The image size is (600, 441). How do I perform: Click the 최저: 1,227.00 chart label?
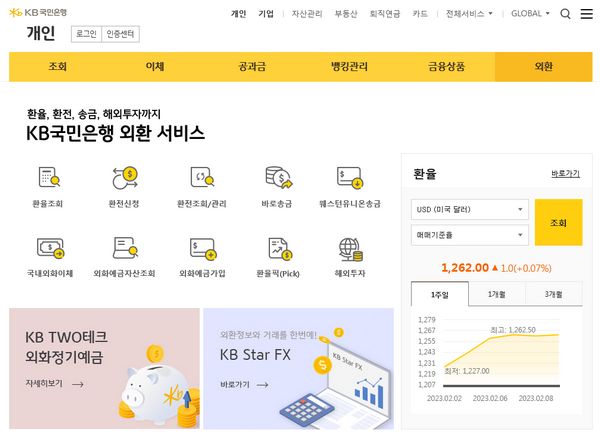[467, 371]
